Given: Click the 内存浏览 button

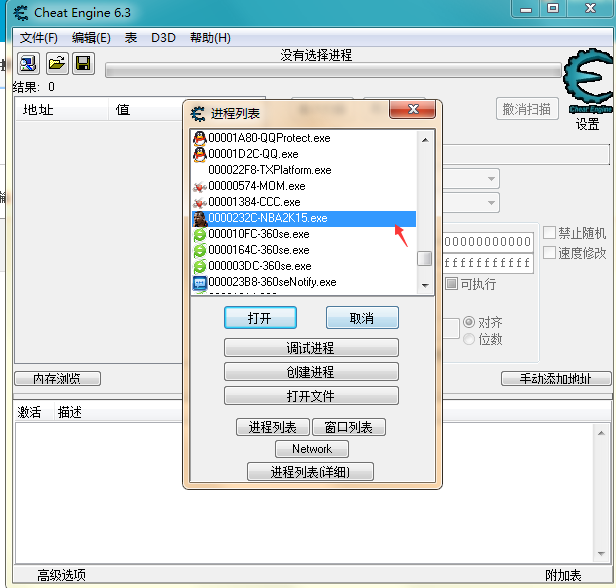Looking at the screenshot, I should click(x=57, y=379).
